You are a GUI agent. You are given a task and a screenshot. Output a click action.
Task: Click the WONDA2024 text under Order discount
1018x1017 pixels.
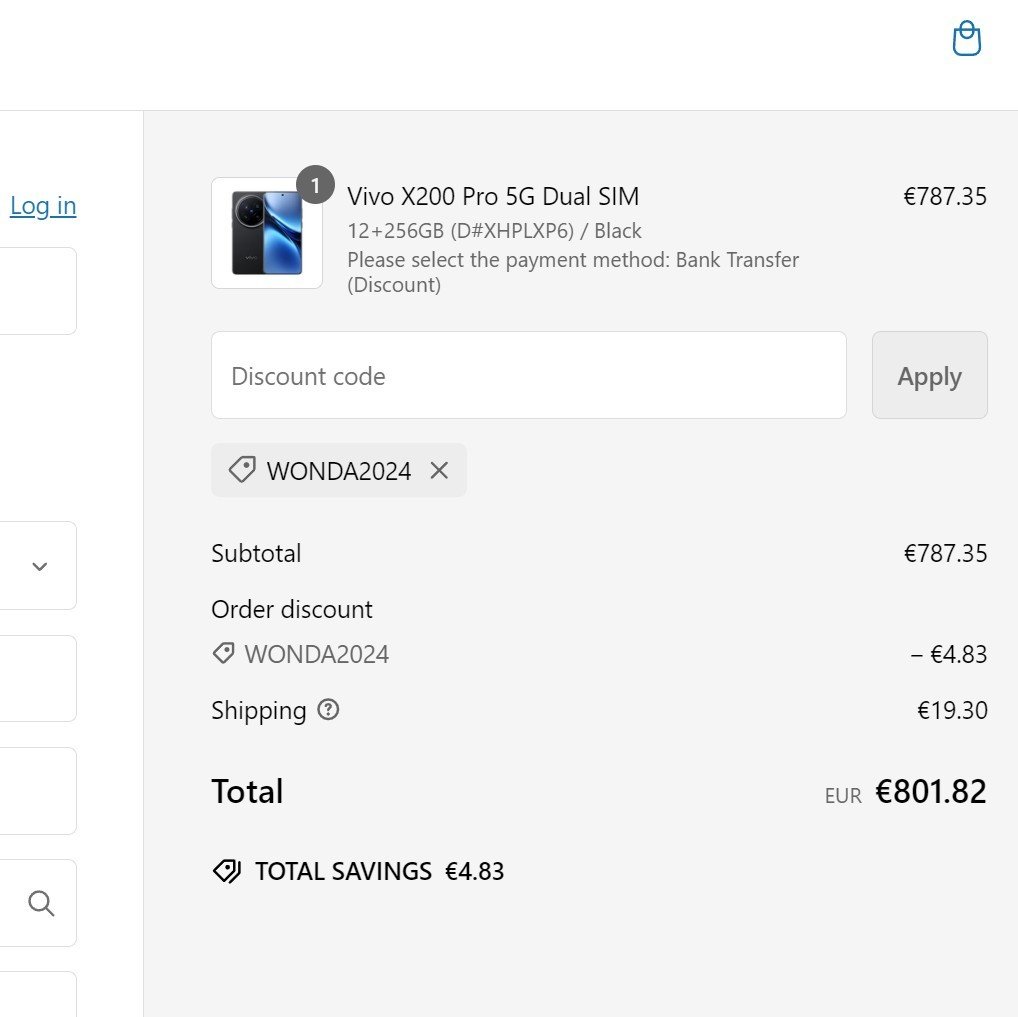coord(316,654)
